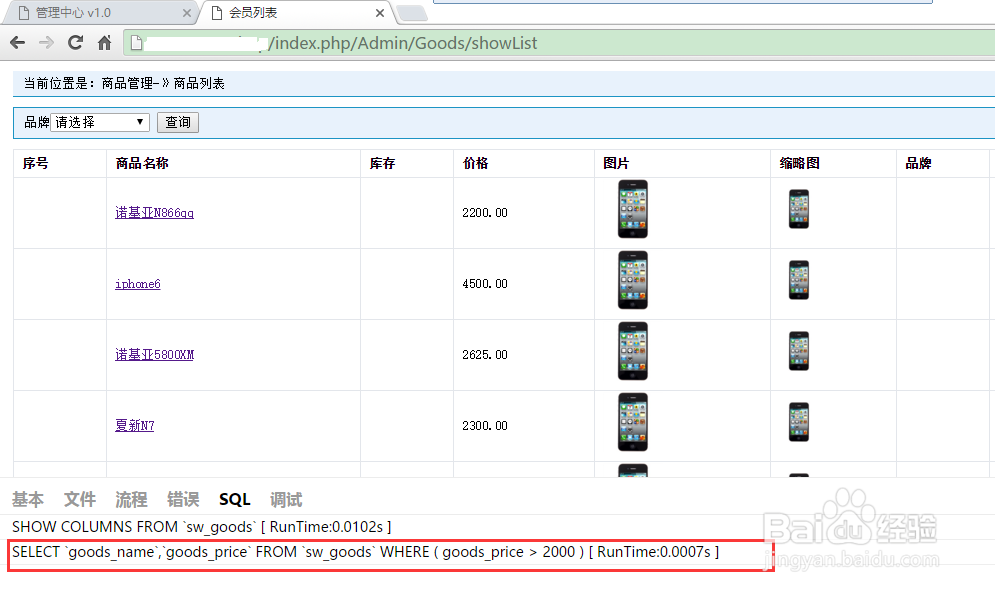Click the large phone image in the iphone6 row
The width and height of the screenshot is (995, 594).
(x=633, y=280)
